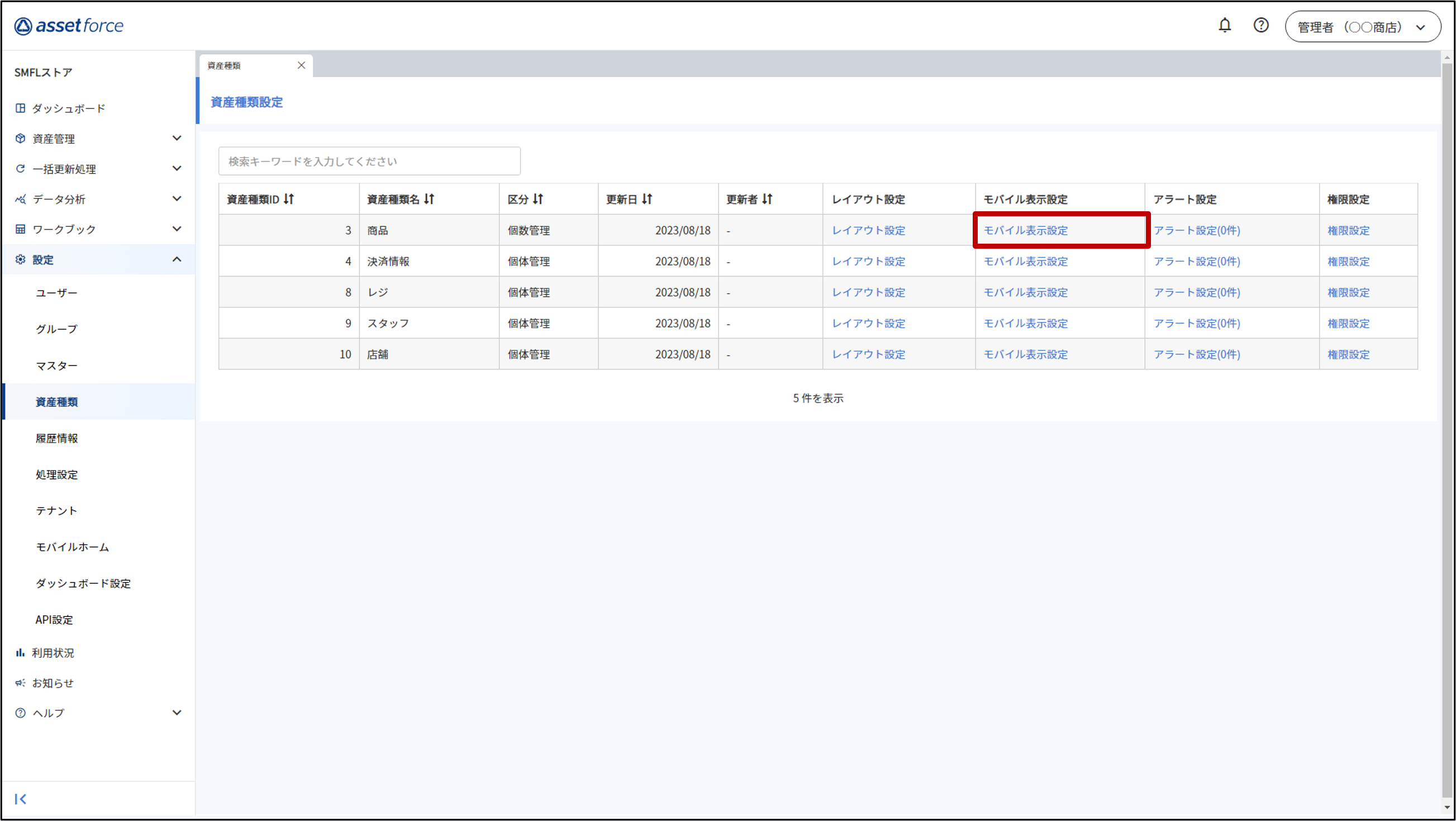This screenshot has height=821, width=1456.
Task: Sort by 資産種類名 column arrows
Action: tap(430, 199)
